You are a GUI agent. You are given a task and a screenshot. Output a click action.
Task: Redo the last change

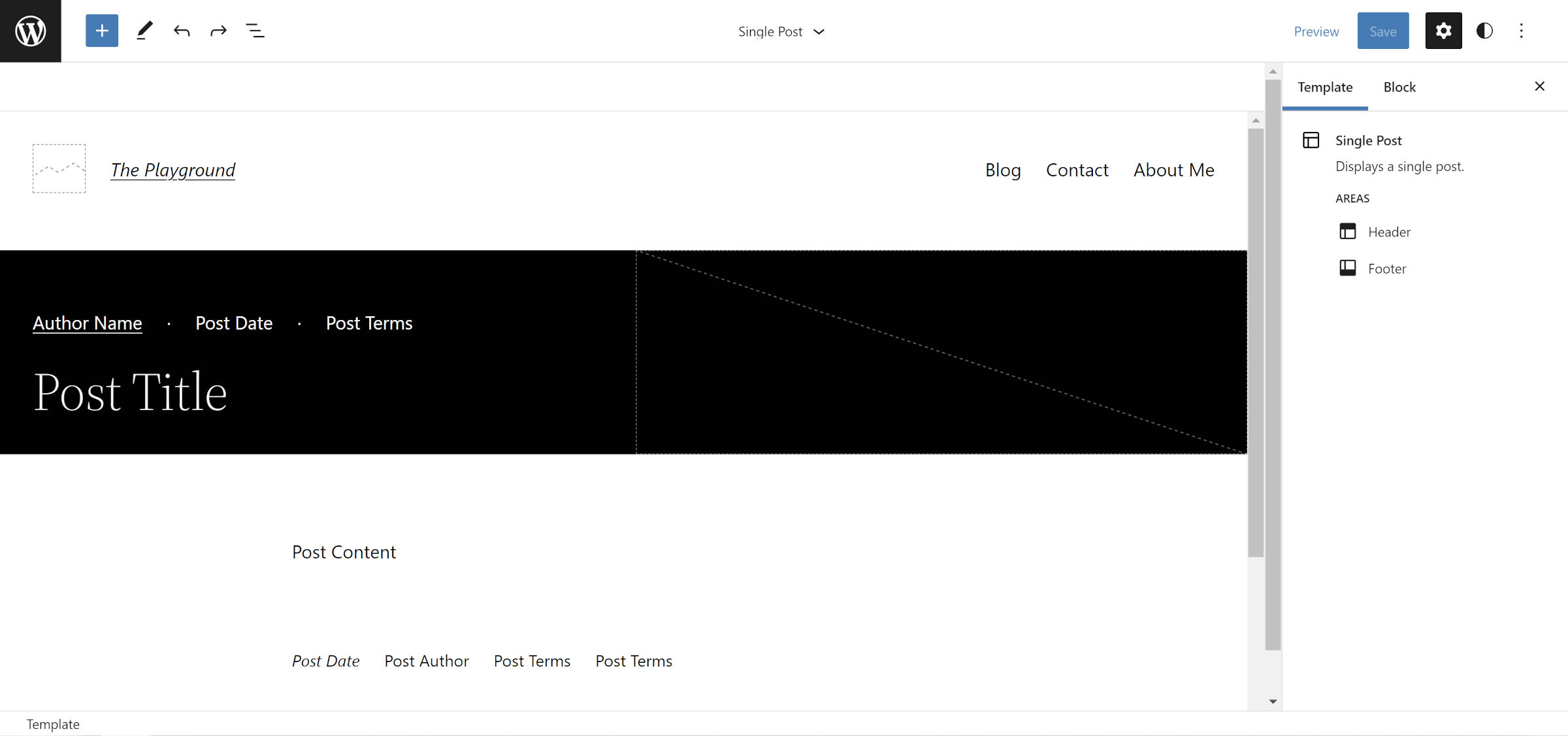218,30
